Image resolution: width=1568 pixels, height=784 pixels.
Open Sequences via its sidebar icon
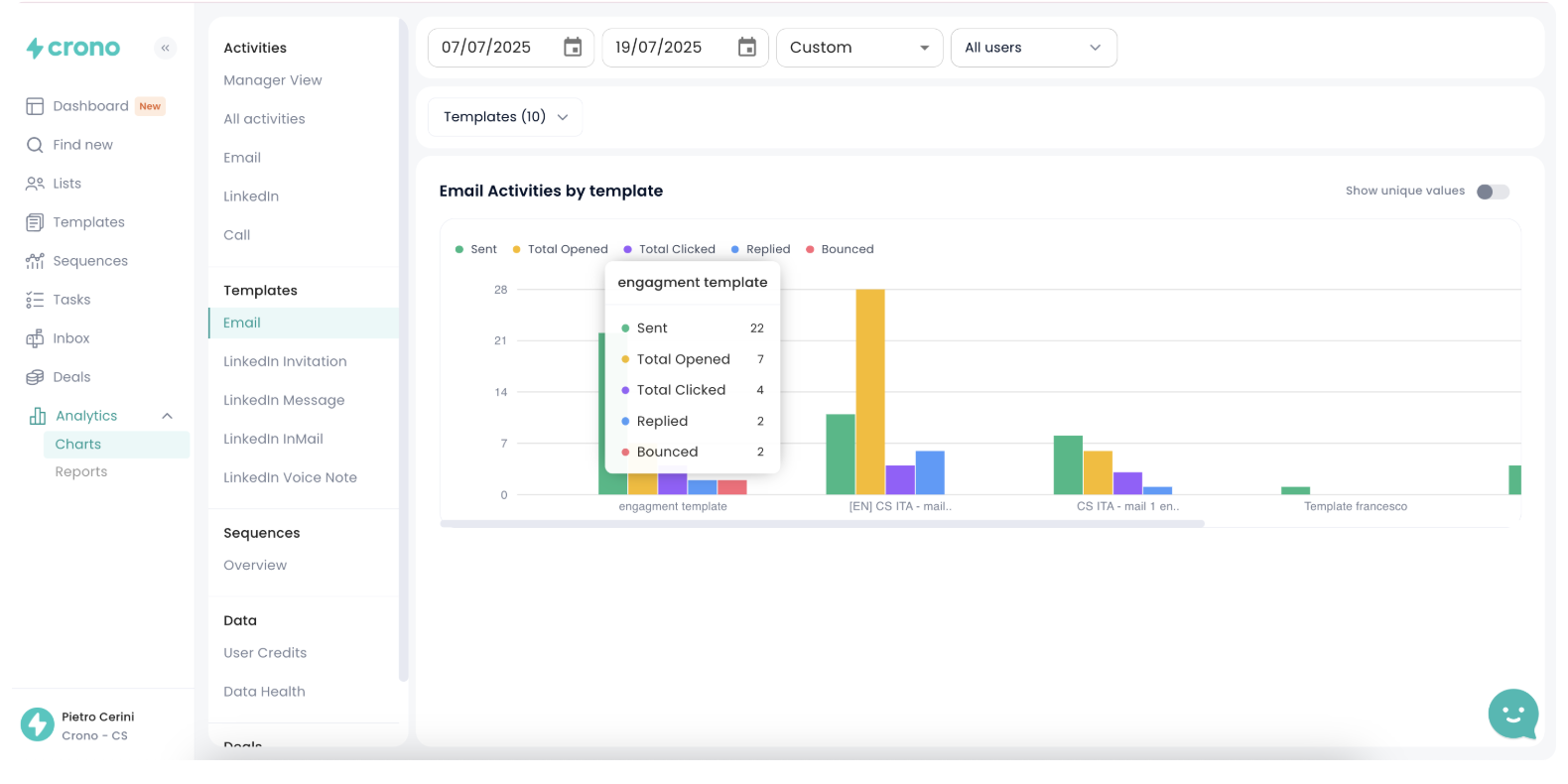pyautogui.click(x=35, y=261)
